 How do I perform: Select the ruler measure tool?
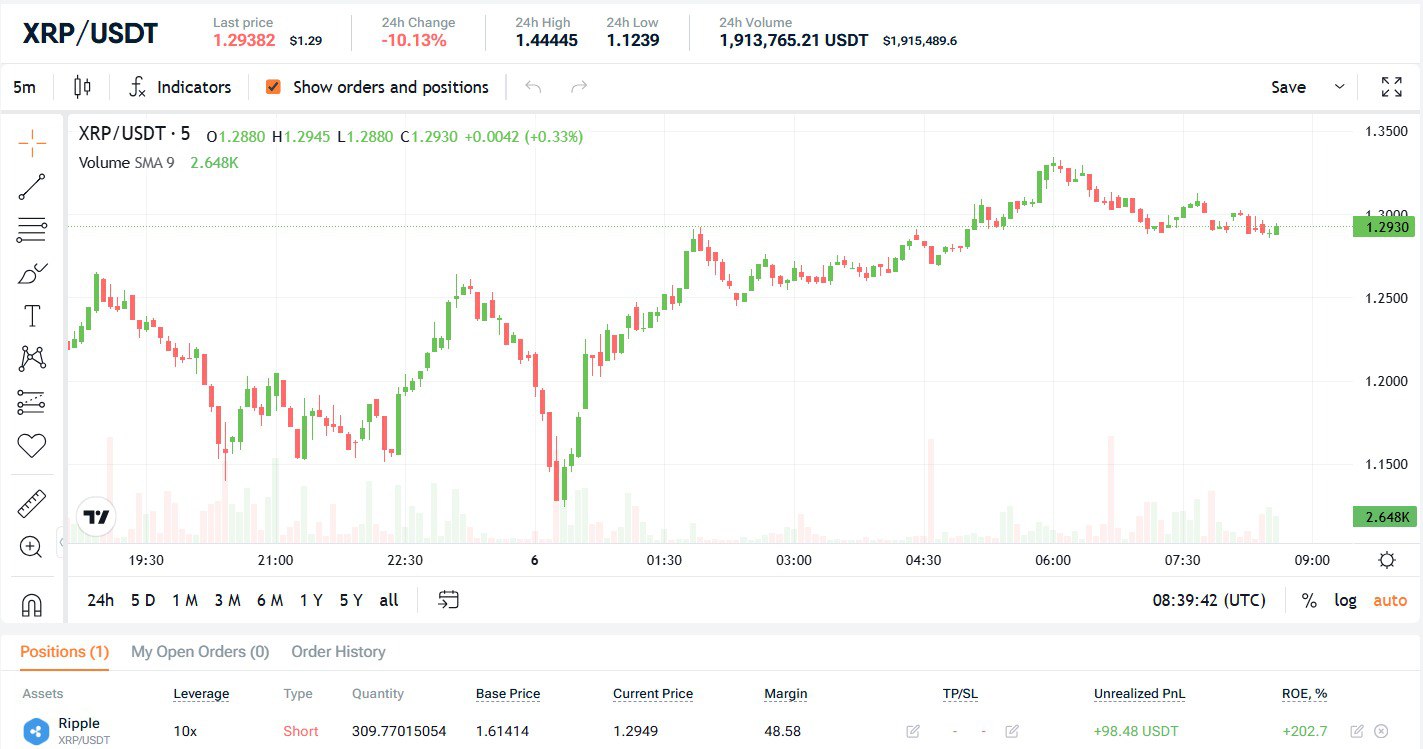pyautogui.click(x=32, y=503)
